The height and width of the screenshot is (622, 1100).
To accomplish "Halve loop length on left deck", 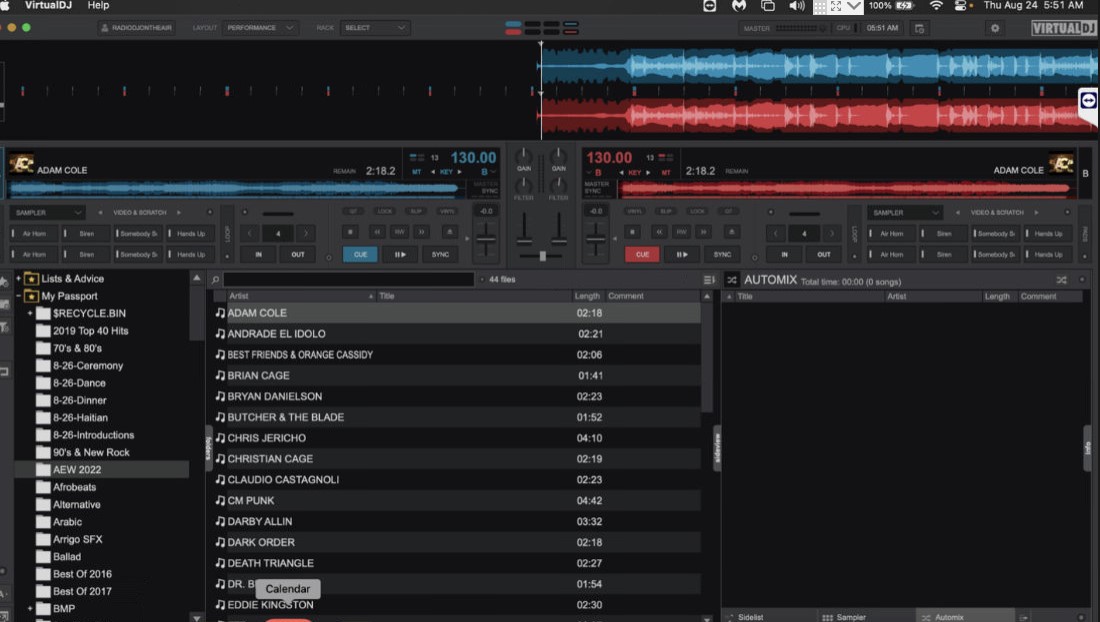I will point(250,233).
